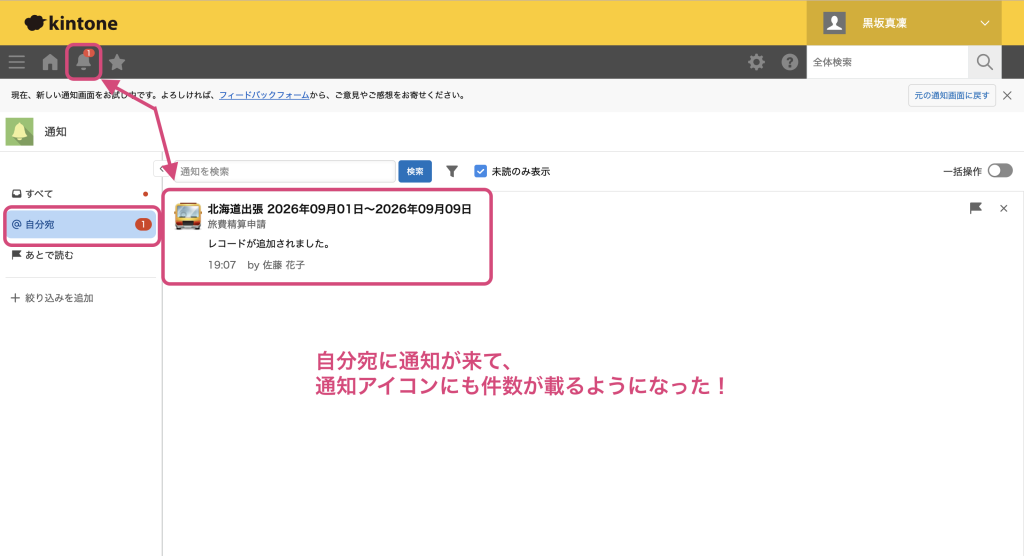Open the settings gear icon

pyautogui.click(x=756, y=62)
